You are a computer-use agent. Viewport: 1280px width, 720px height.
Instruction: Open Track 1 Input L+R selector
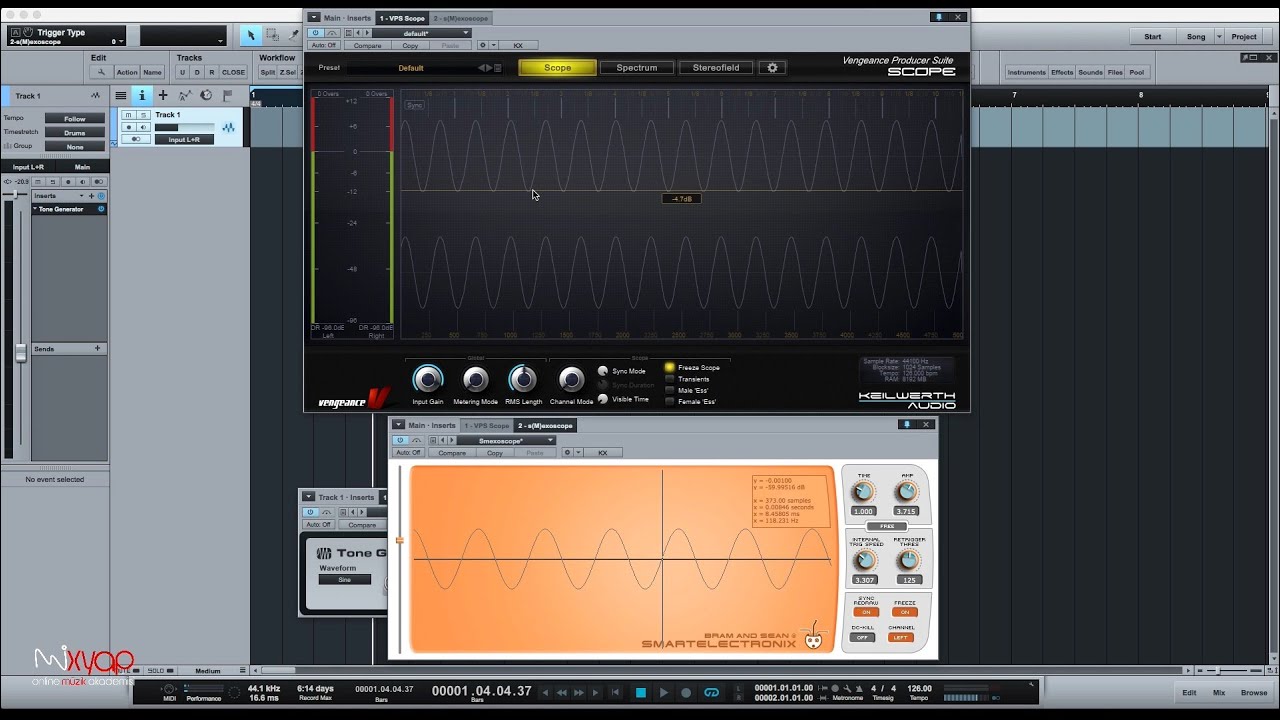pyautogui.click(x=184, y=139)
